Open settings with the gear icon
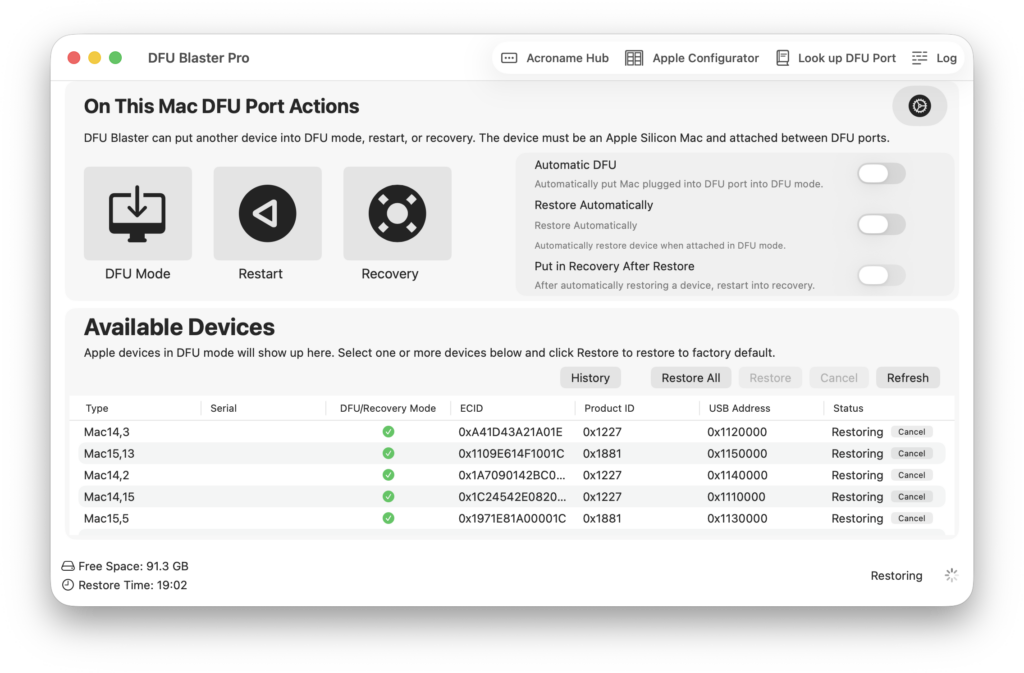Viewport: 1024px width, 673px height. click(919, 106)
